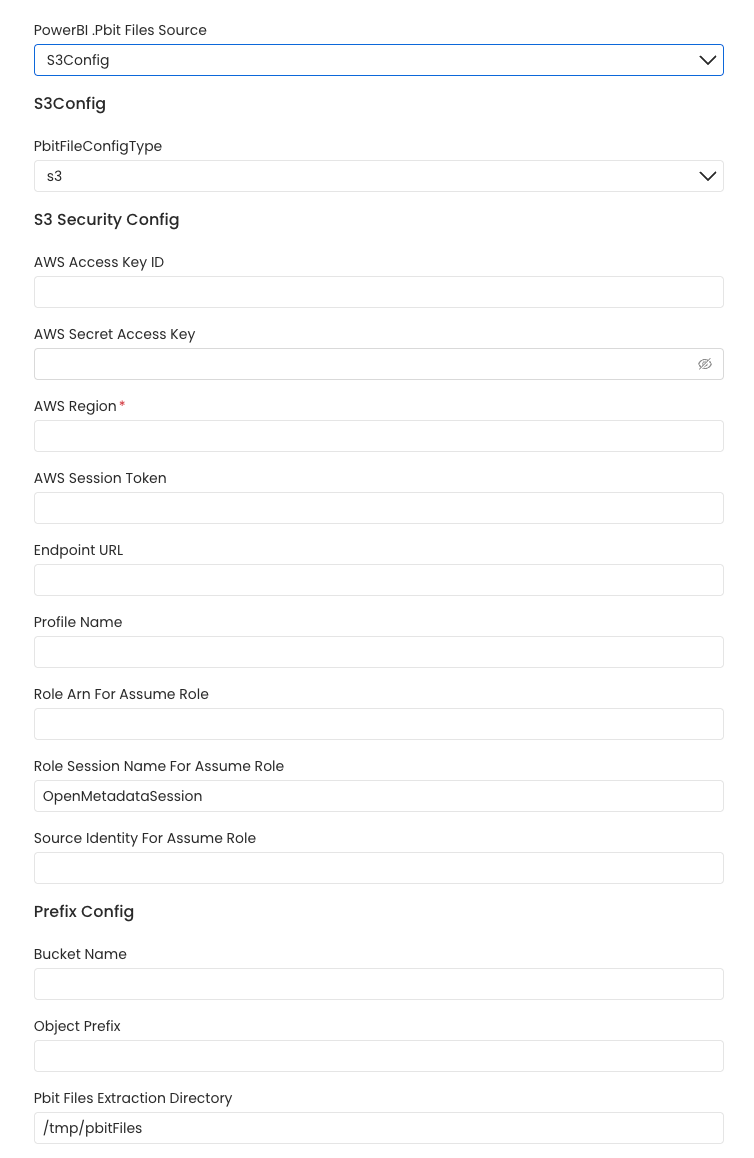The image size is (754, 1158).
Task: Click inside the Endpoint URL box
Action: pos(378,579)
